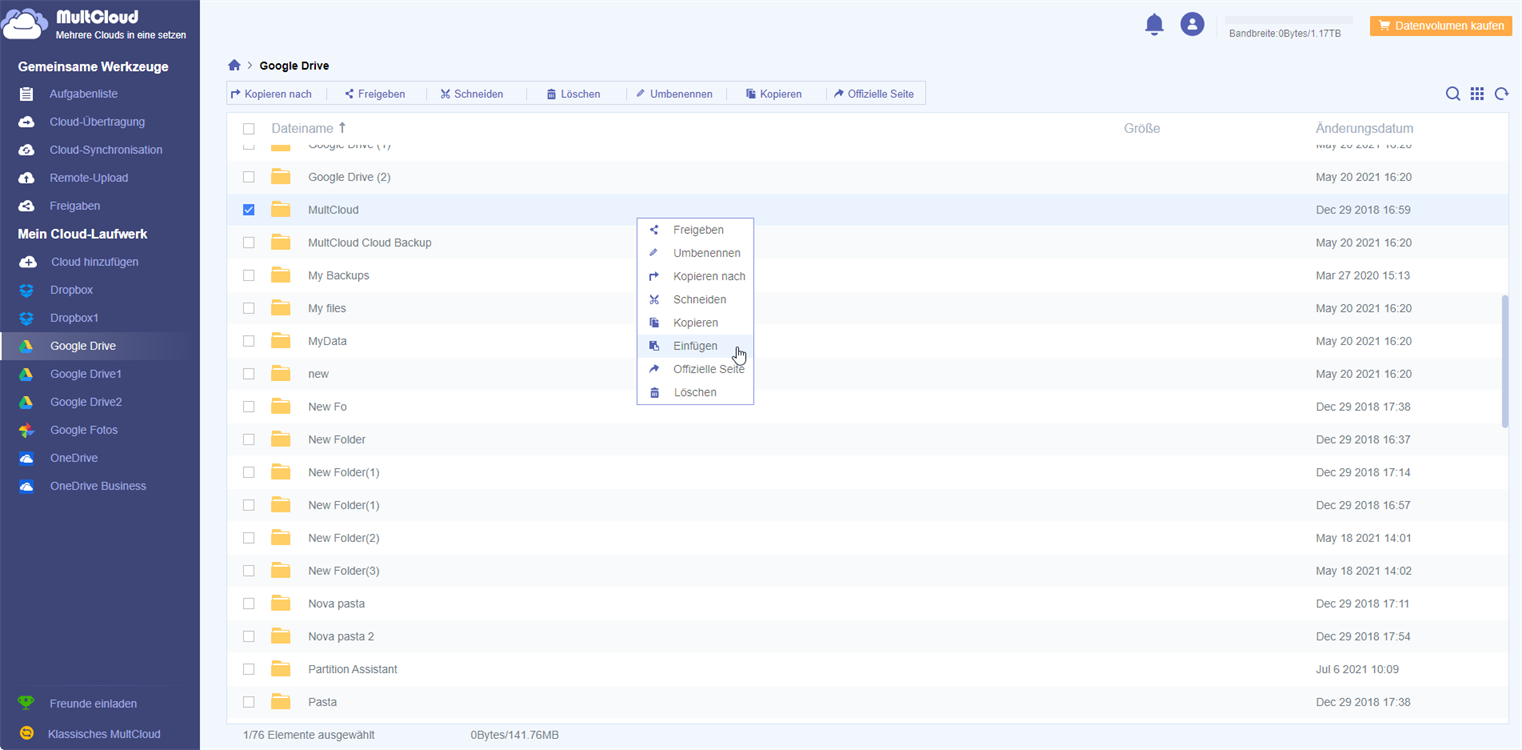The width and height of the screenshot is (1522, 750).
Task: Click the Datenvolumen kaufen button
Action: pos(1441,26)
